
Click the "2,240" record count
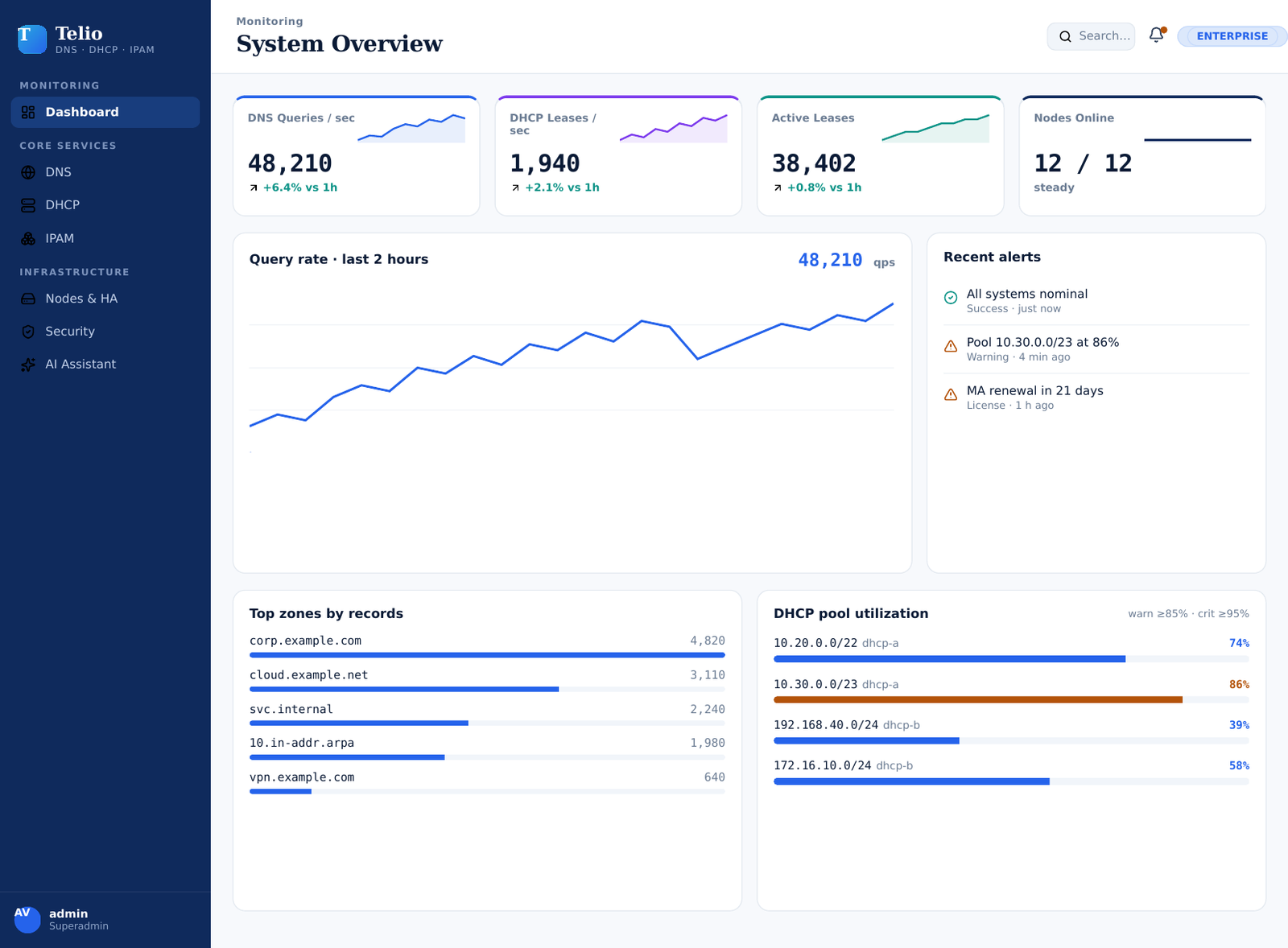point(708,709)
